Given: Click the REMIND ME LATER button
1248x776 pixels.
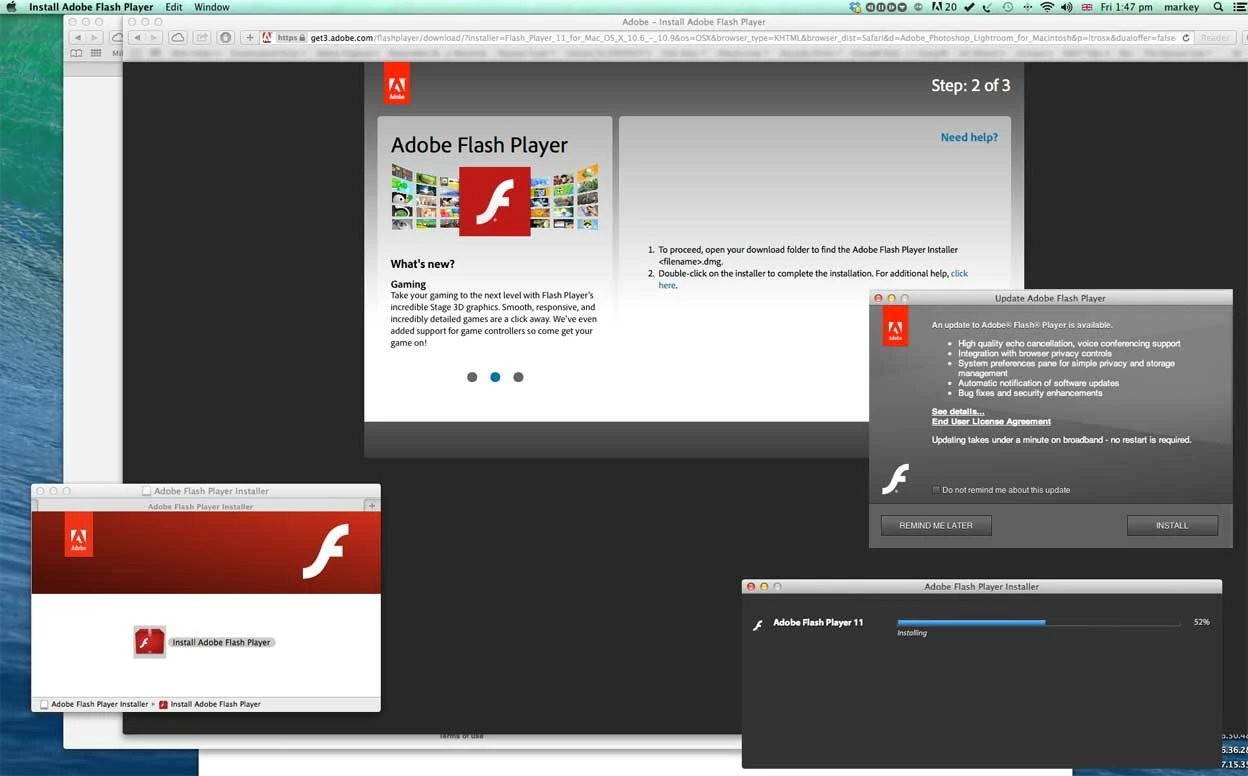Looking at the screenshot, I should click(936, 525).
